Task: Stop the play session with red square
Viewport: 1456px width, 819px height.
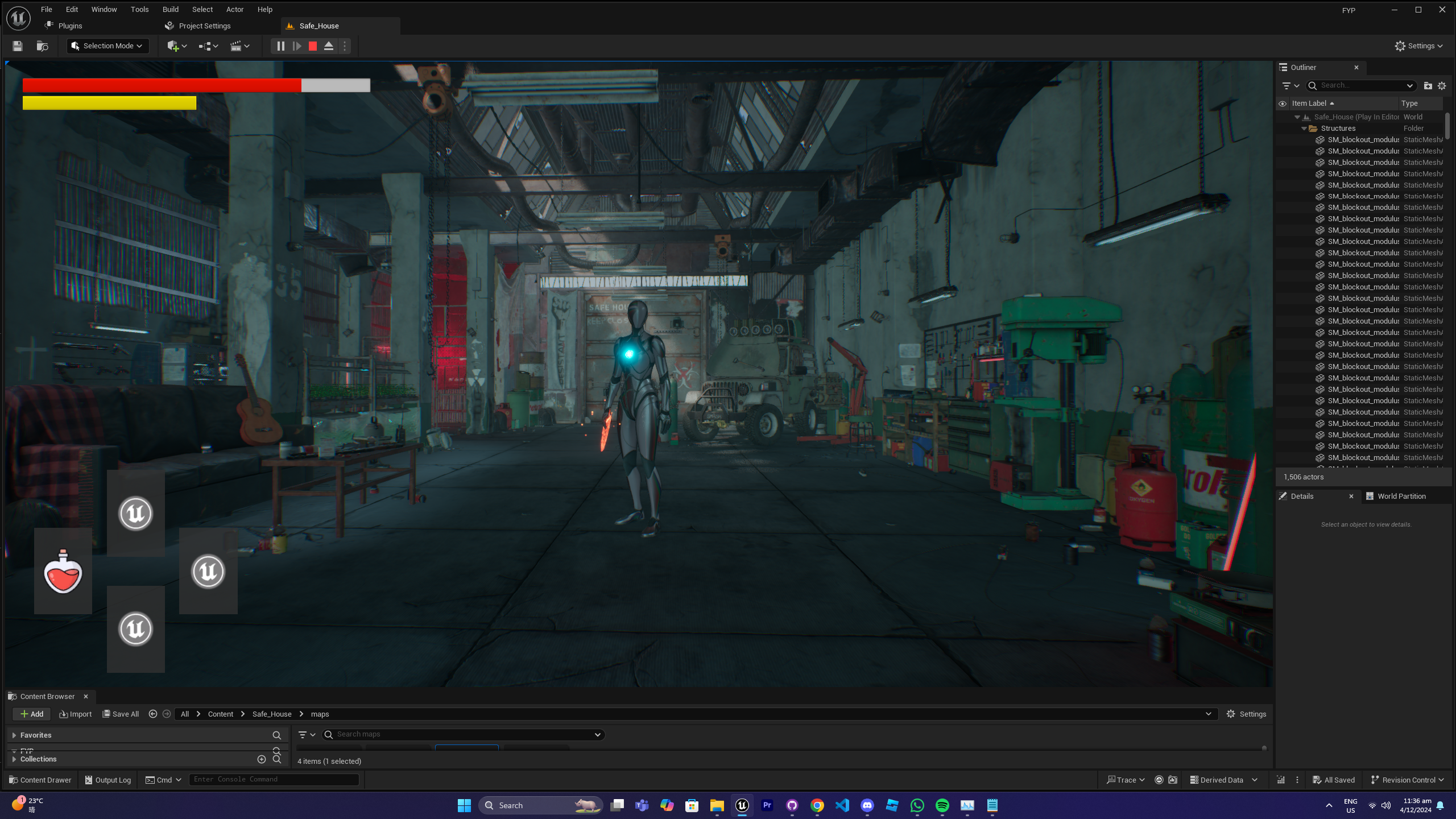Action: tap(313, 46)
